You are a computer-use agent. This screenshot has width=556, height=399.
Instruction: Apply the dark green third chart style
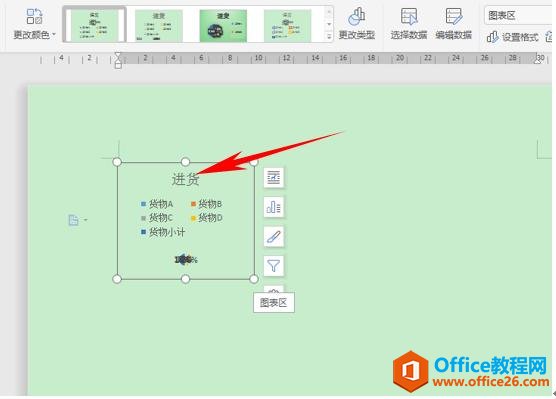[223, 25]
